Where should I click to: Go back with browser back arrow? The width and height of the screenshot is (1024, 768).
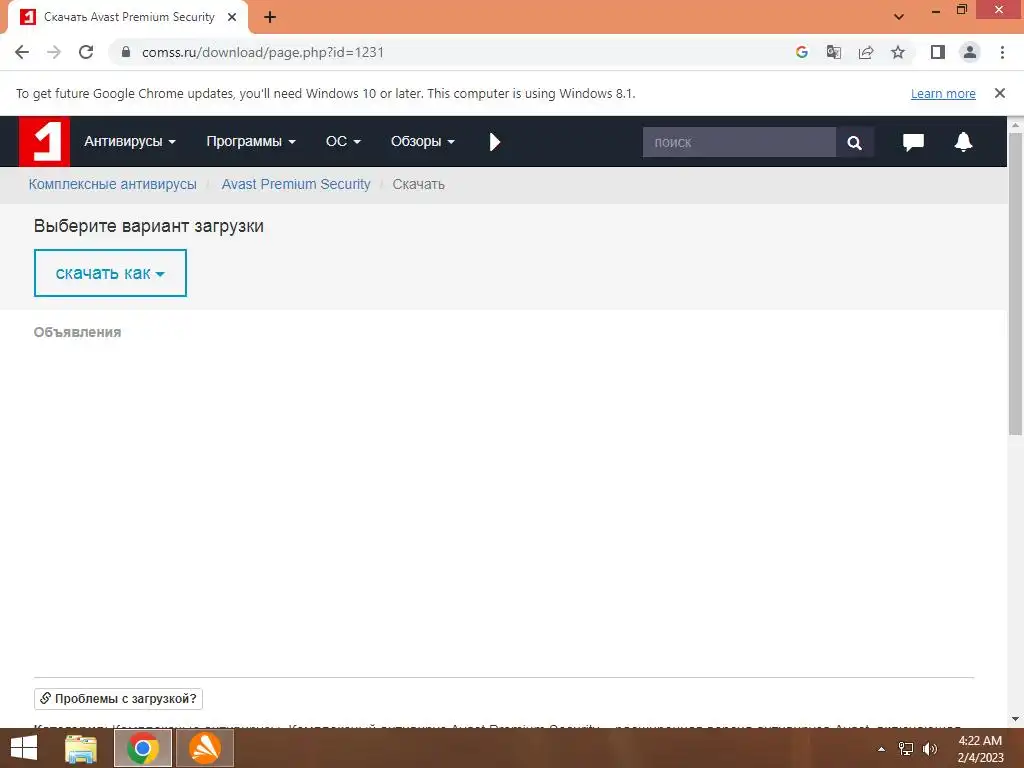point(22,52)
